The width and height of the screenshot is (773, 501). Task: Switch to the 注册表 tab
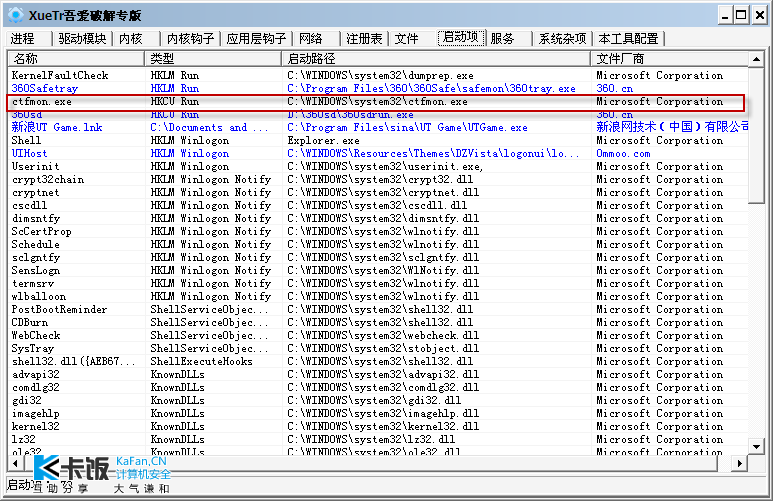point(364,38)
